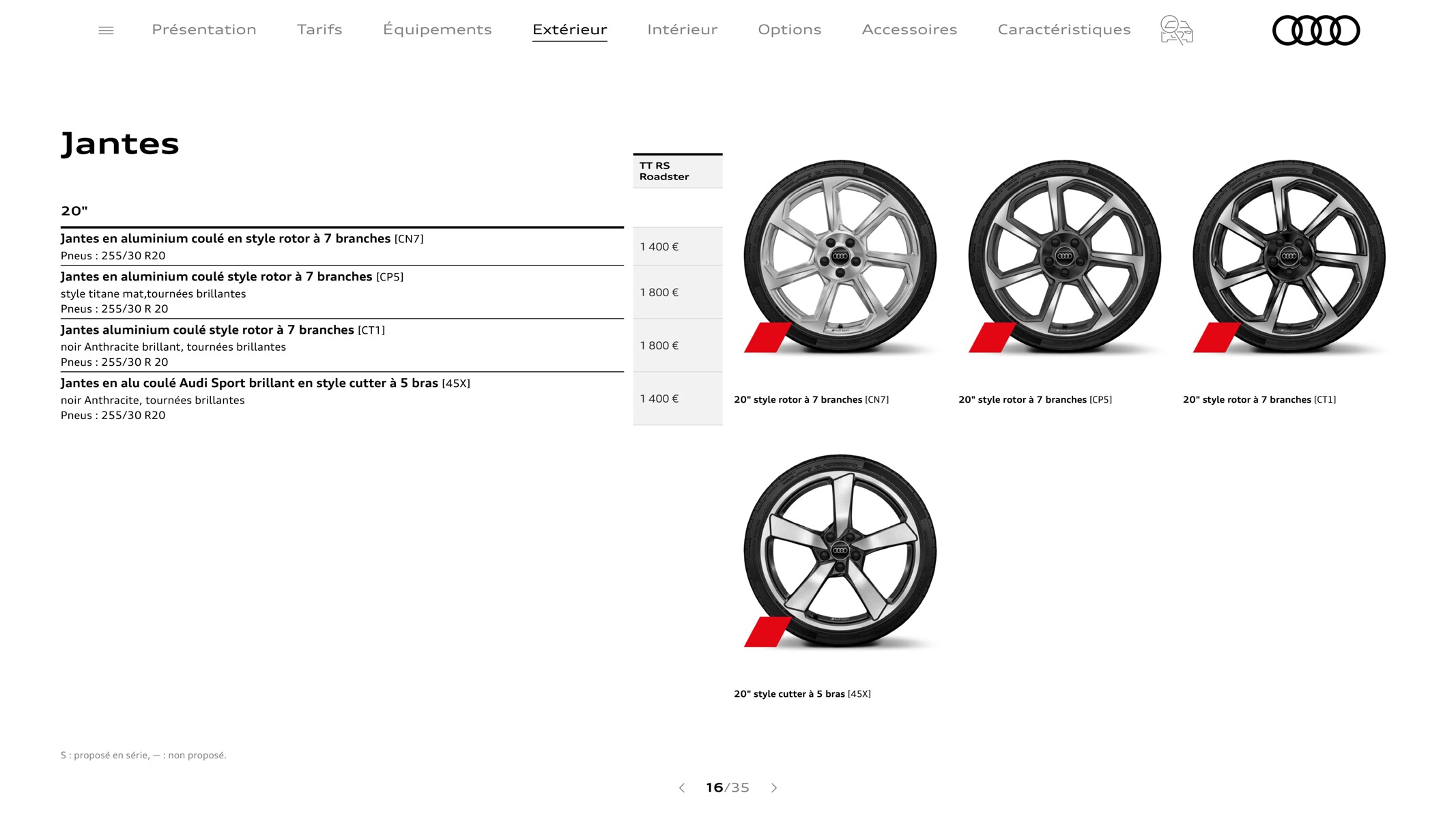Image resolution: width=1456 pixels, height=819 pixels.
Task: Click caption '20" style rotor à 7 branches [CN7]'
Action: 811,399
